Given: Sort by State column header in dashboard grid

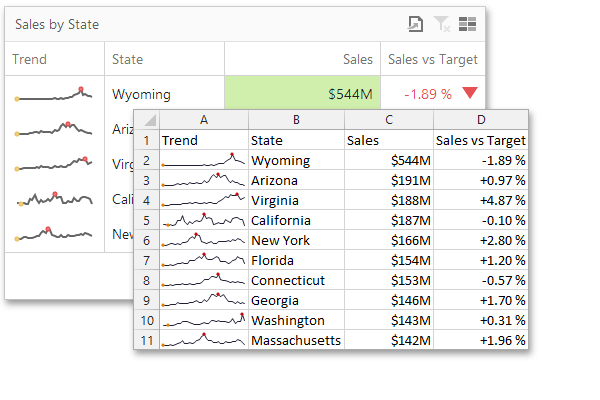Looking at the screenshot, I should 164,59.
